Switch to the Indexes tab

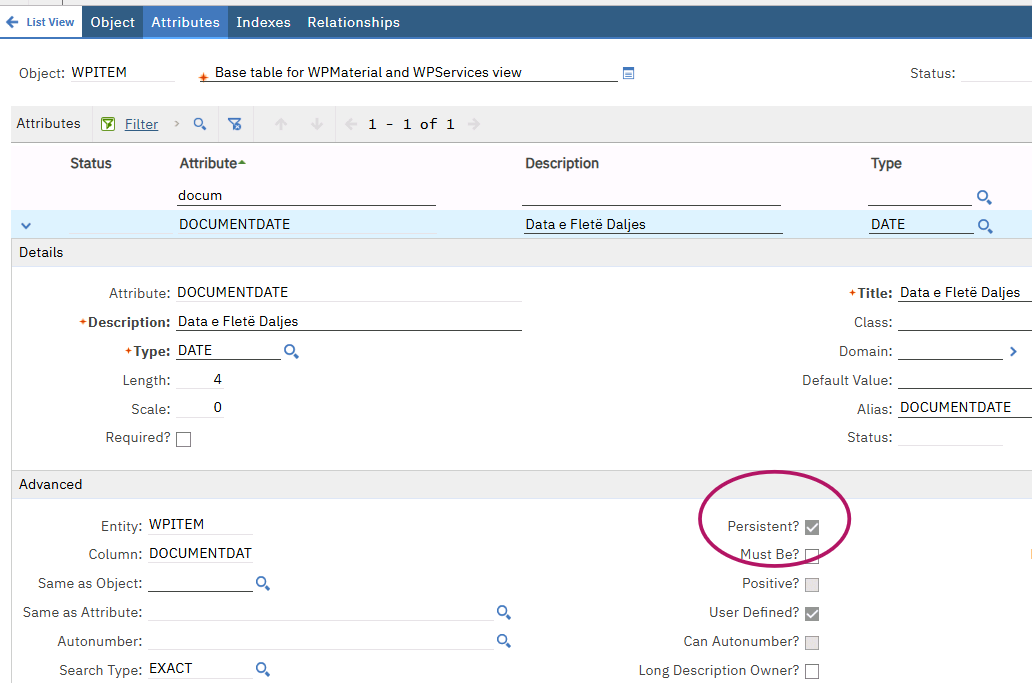point(263,22)
